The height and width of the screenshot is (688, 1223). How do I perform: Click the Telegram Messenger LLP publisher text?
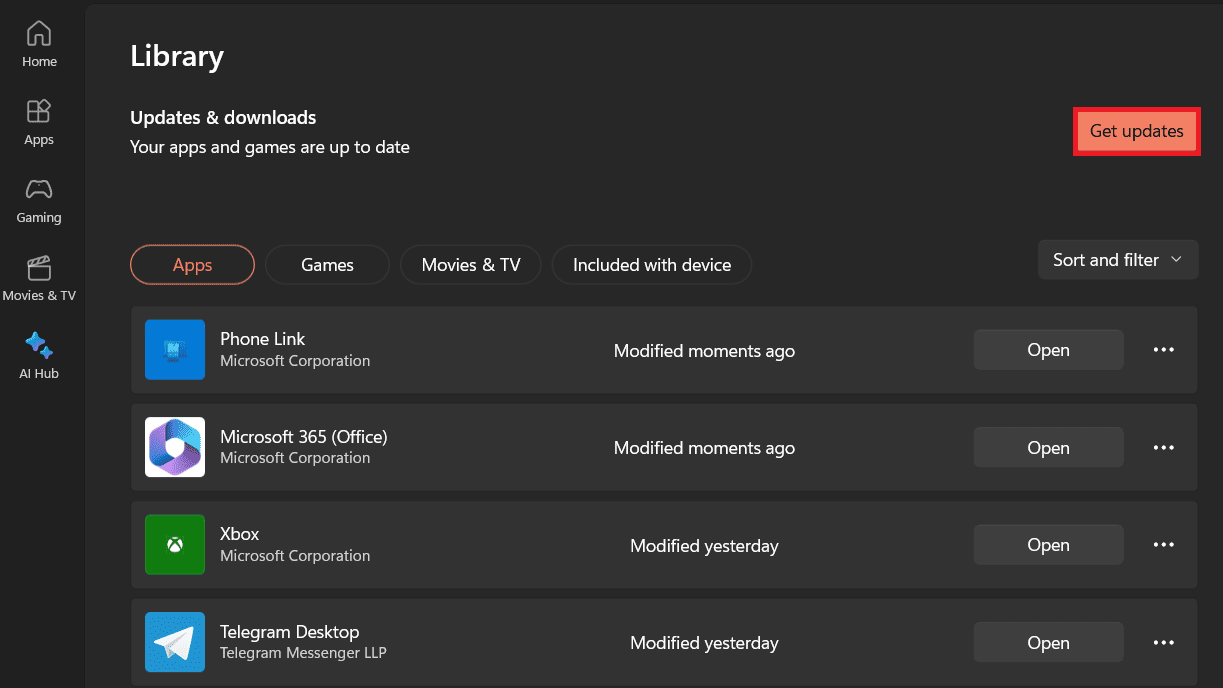pos(303,653)
